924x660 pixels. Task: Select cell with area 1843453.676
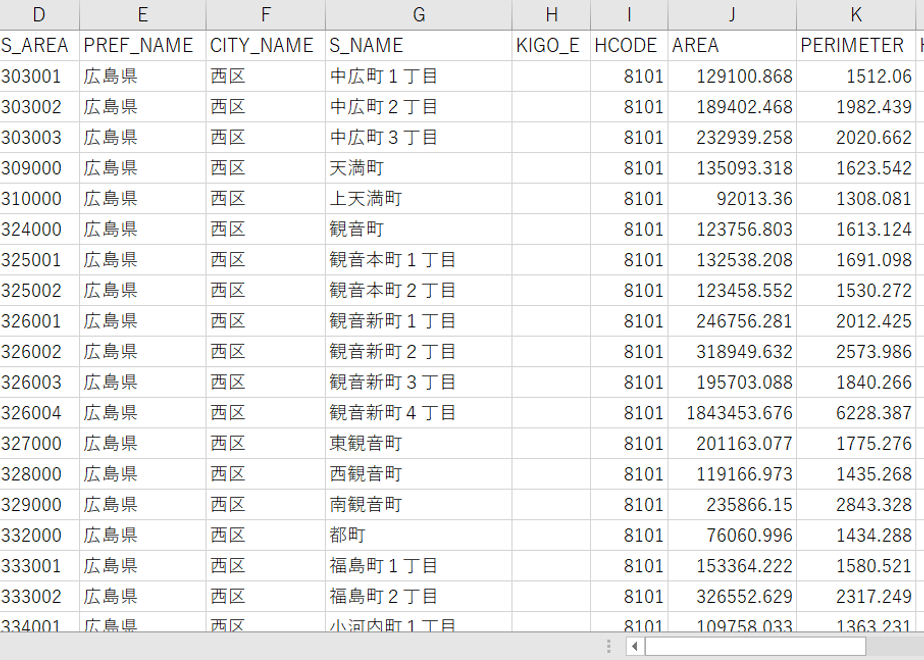tap(732, 413)
